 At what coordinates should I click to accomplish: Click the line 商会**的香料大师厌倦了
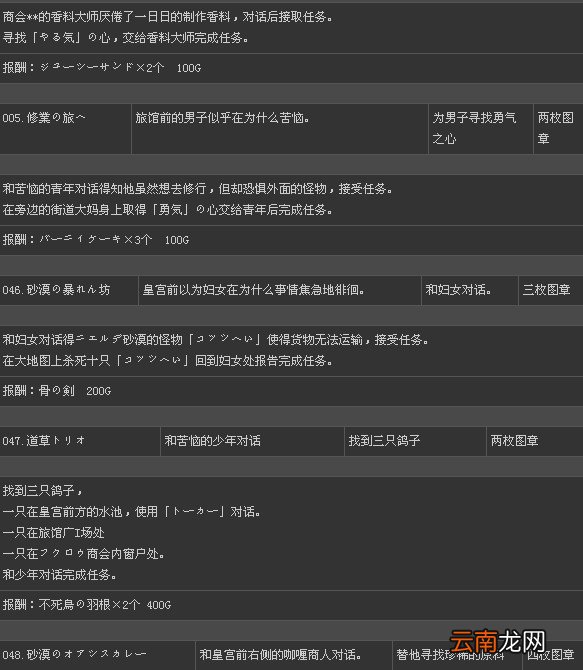[168, 17]
